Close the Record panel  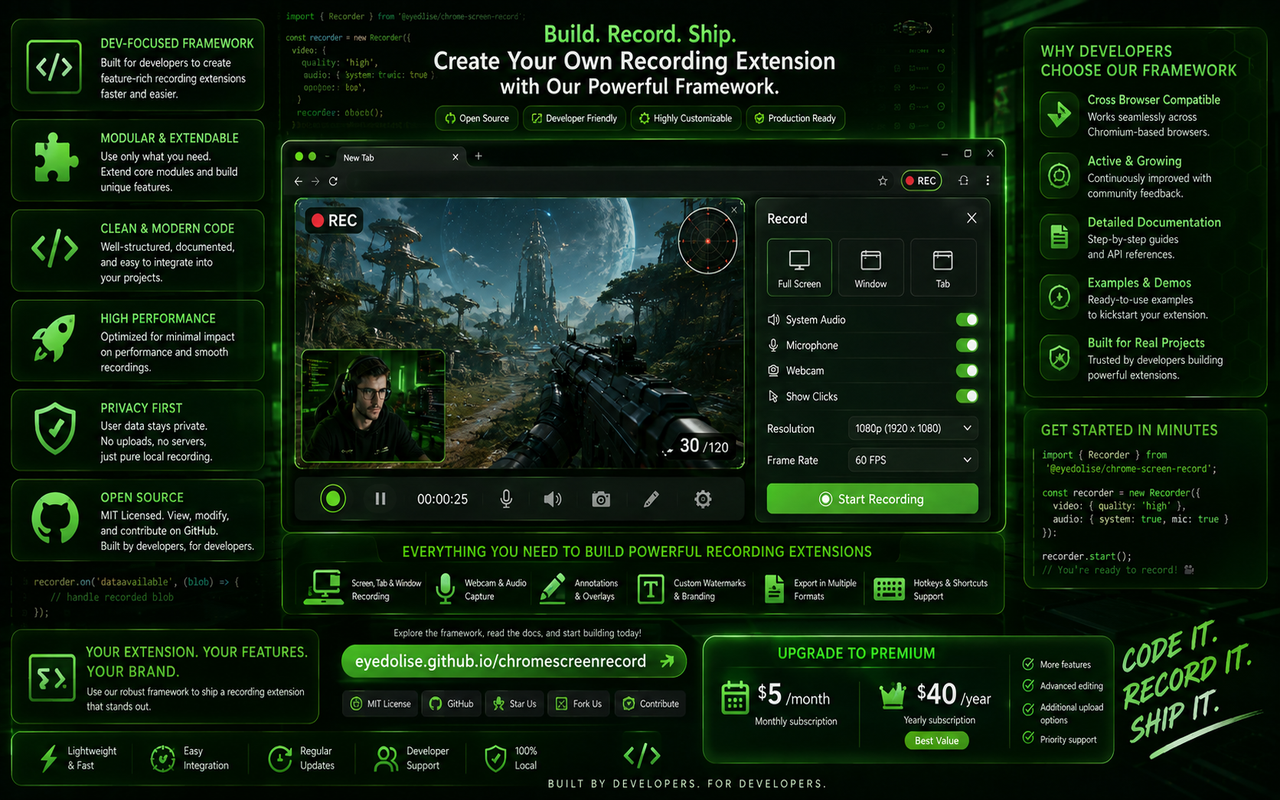click(971, 218)
